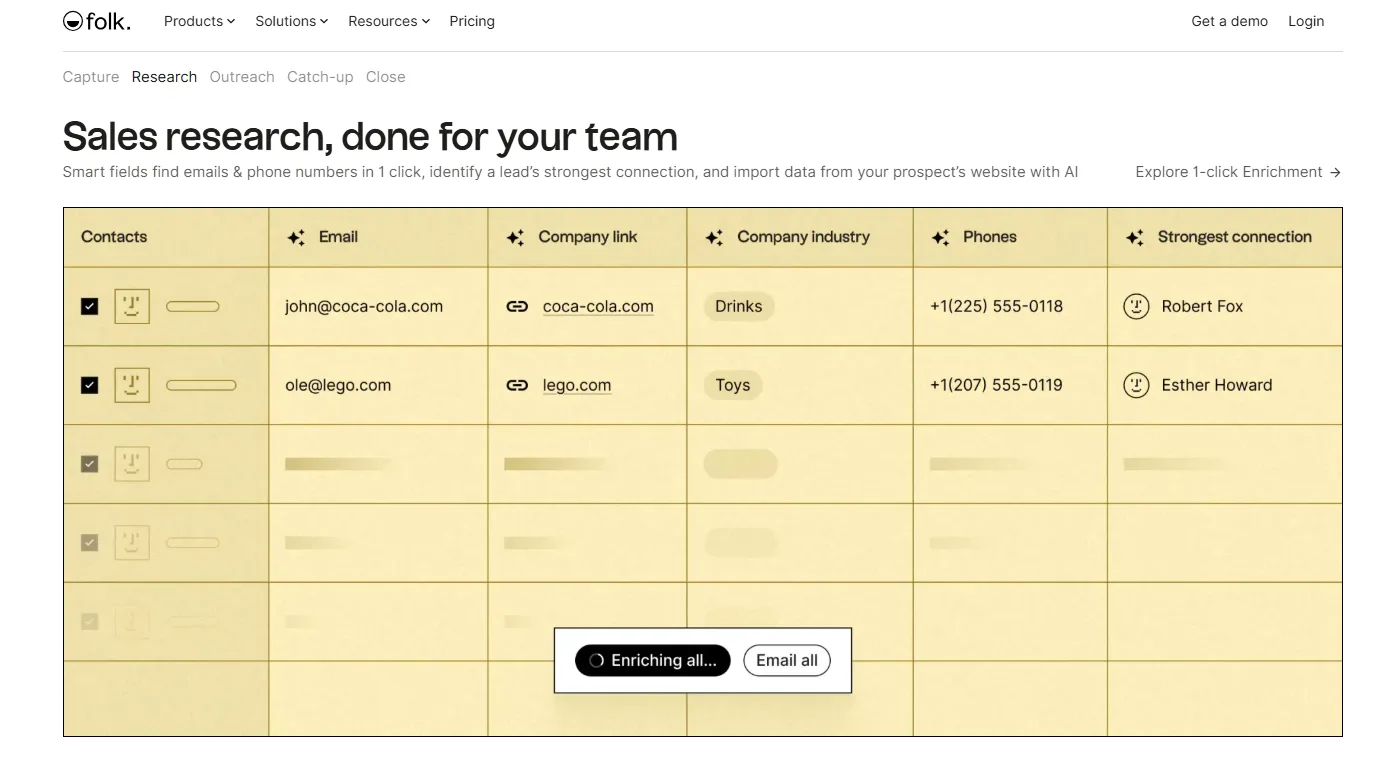
Task: Expand the Resources dropdown menu
Action: click(x=389, y=21)
